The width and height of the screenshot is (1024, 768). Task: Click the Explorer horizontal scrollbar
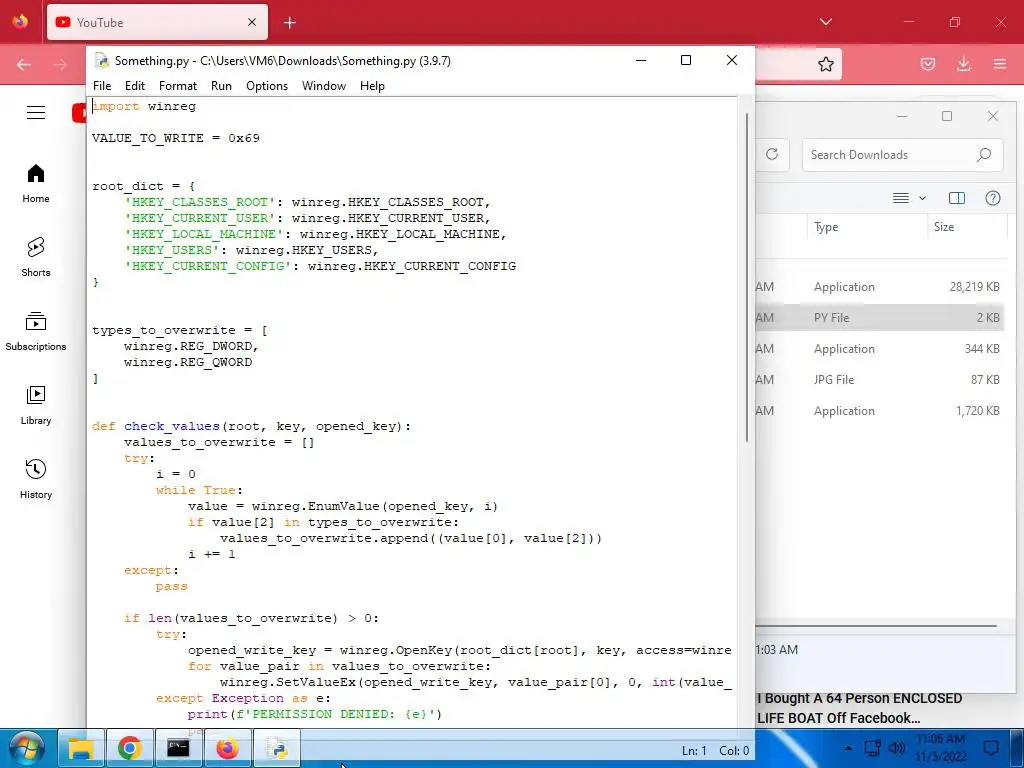(x=876, y=626)
